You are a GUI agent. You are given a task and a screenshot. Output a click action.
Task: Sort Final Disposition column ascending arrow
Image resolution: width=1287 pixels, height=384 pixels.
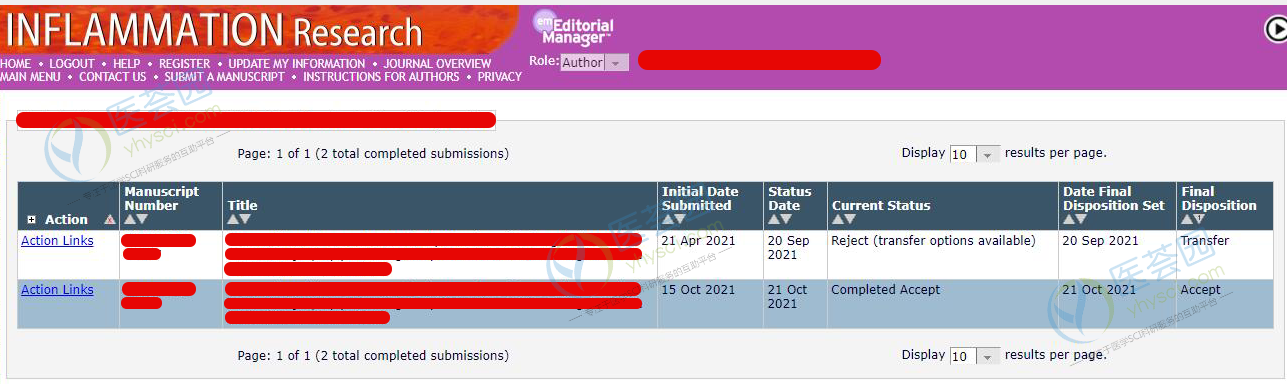coord(1188,219)
